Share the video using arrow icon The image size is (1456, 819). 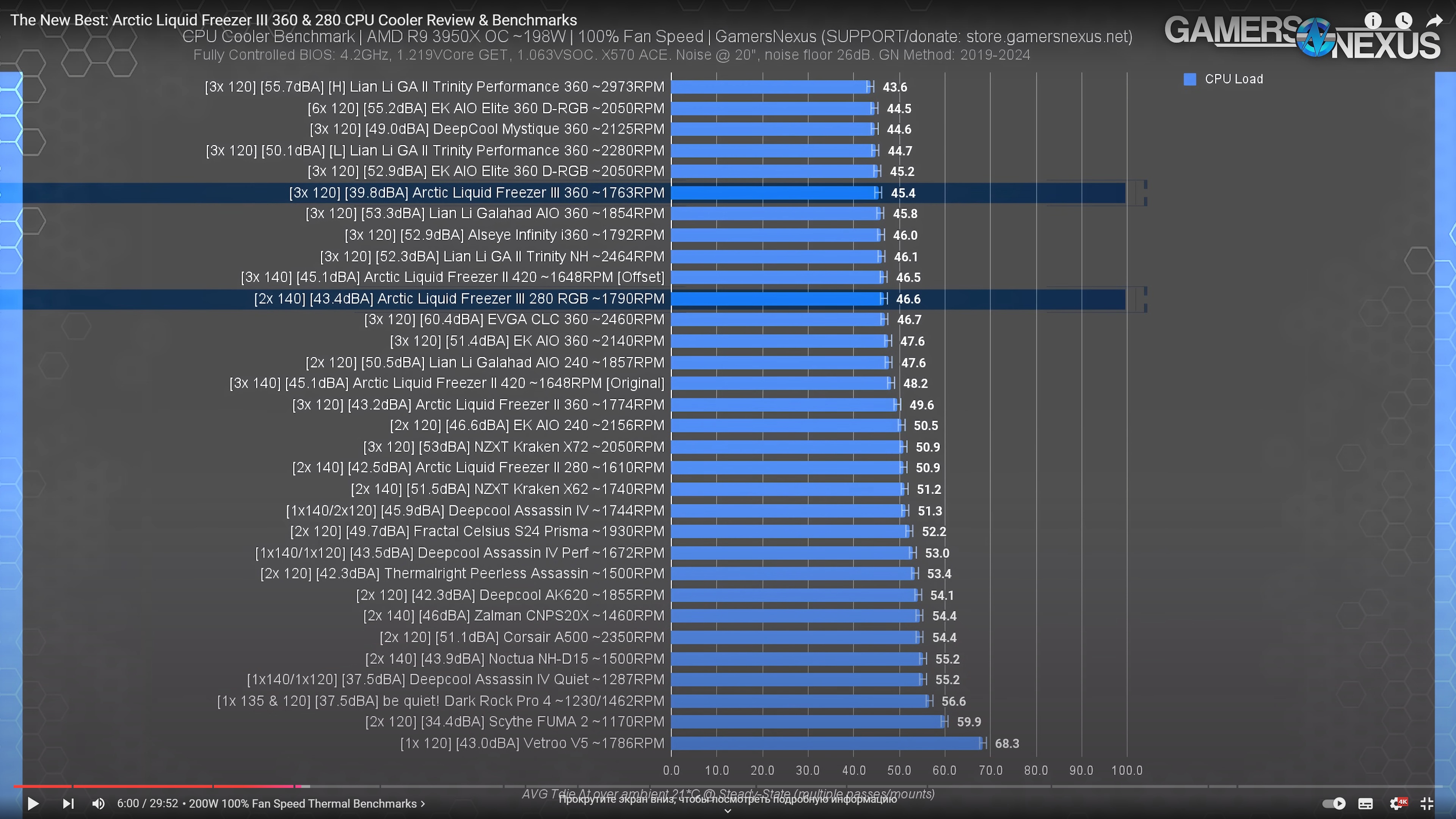pos(1434,21)
